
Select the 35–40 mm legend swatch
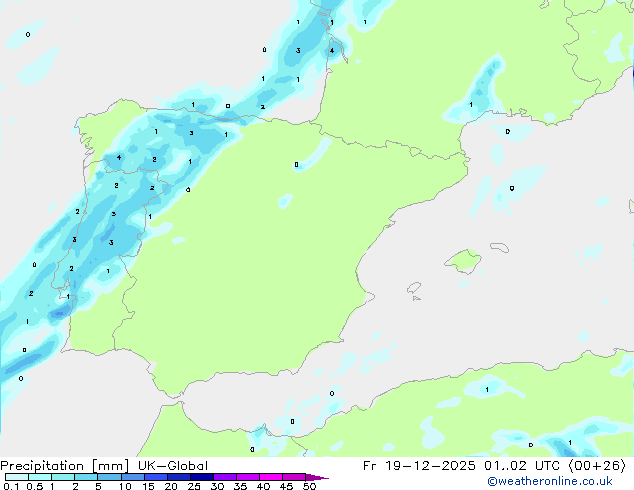pyautogui.click(x=247, y=477)
